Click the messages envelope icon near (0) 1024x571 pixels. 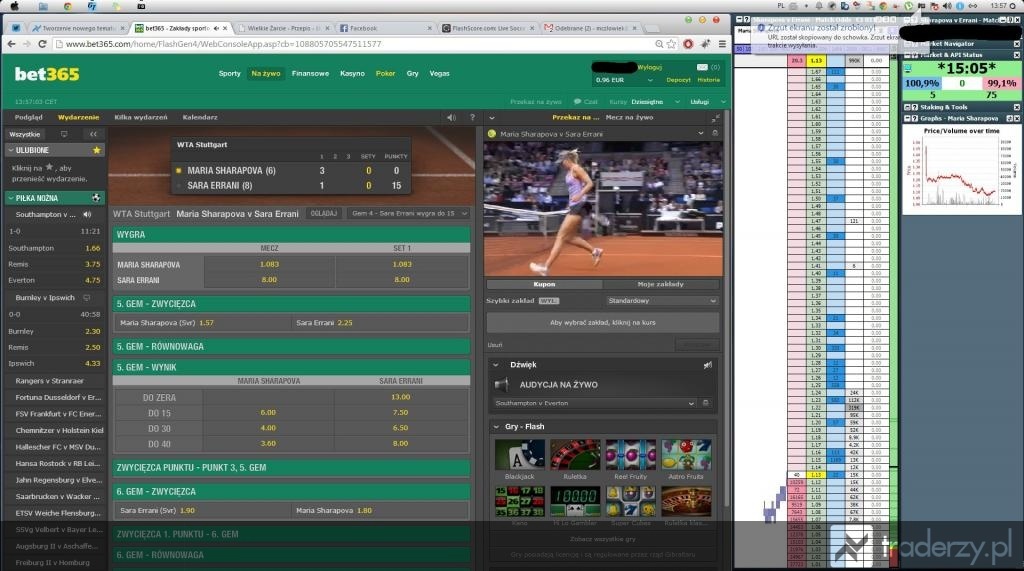[x=702, y=67]
